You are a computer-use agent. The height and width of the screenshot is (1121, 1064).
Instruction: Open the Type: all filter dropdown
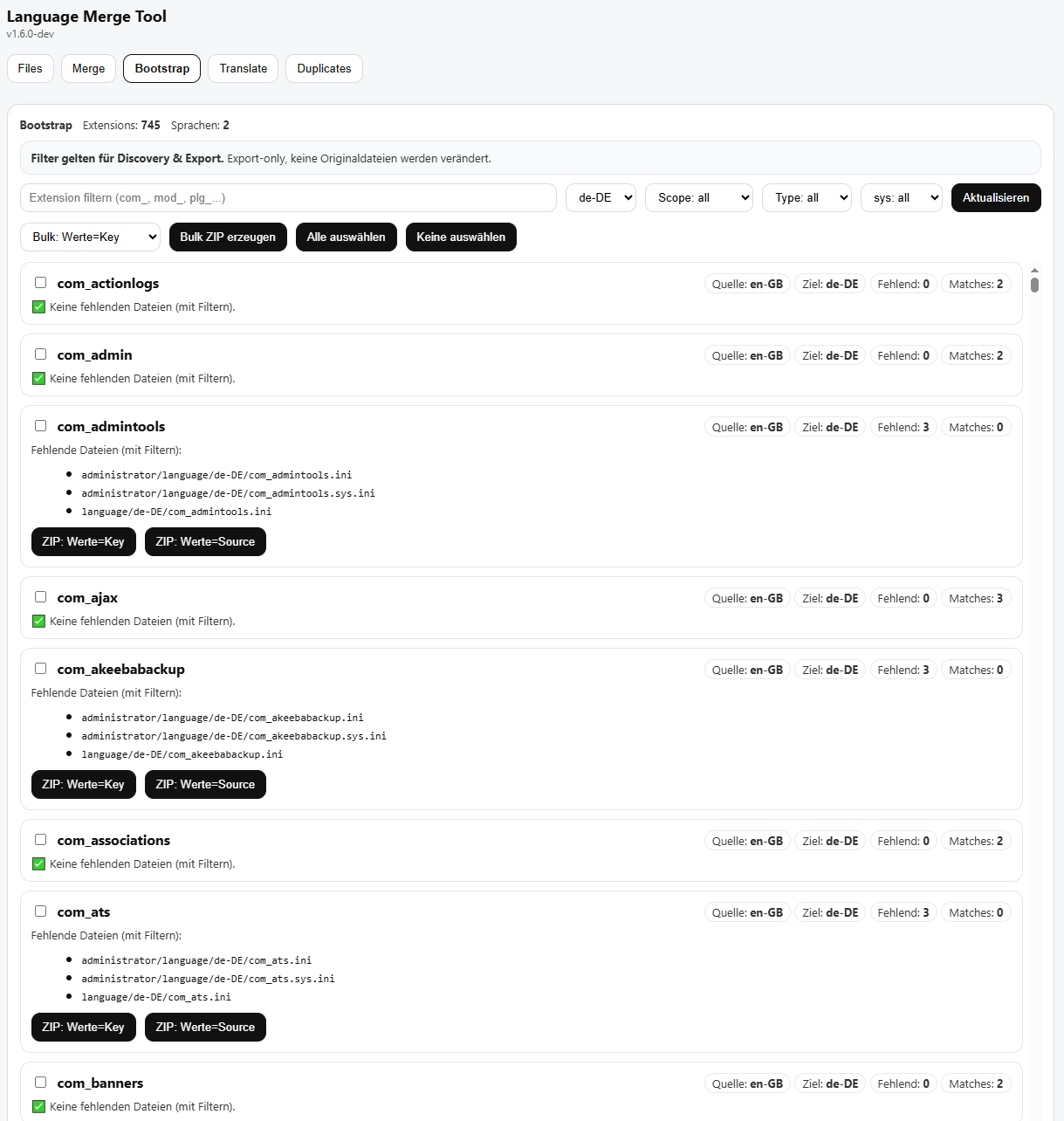pyautogui.click(x=807, y=198)
